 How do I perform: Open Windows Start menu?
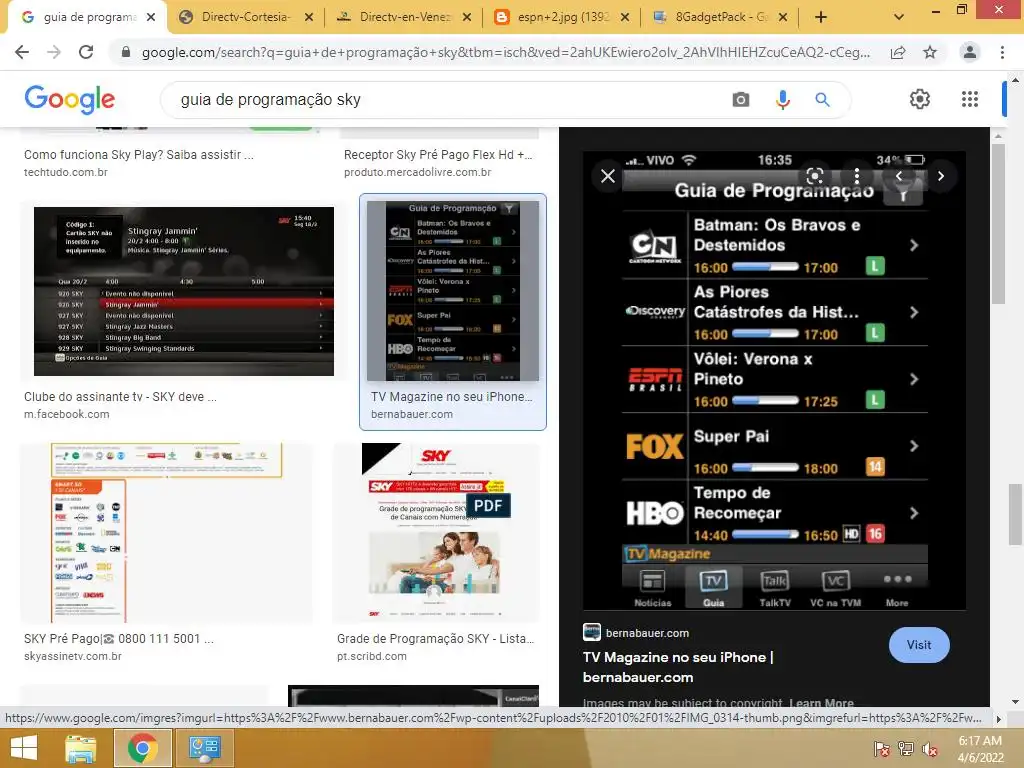click(24, 748)
